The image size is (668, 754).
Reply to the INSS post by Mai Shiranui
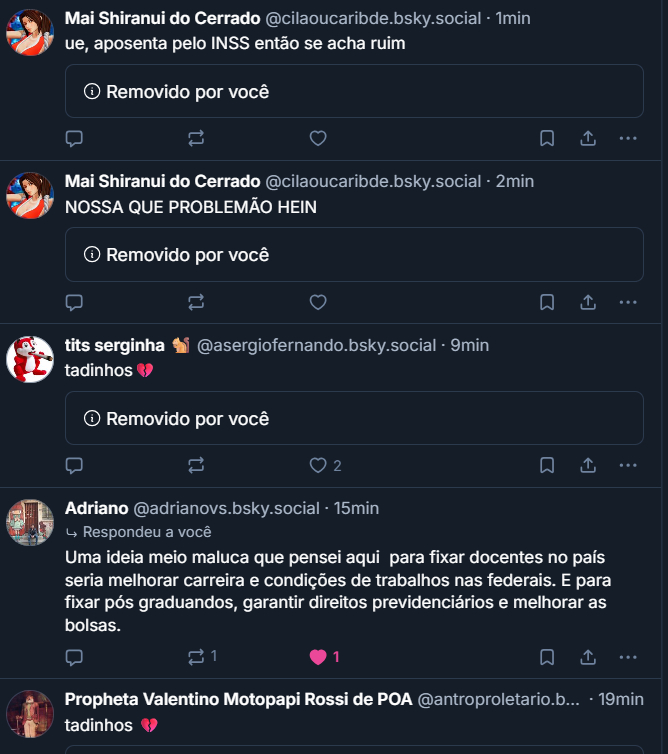click(x=74, y=139)
